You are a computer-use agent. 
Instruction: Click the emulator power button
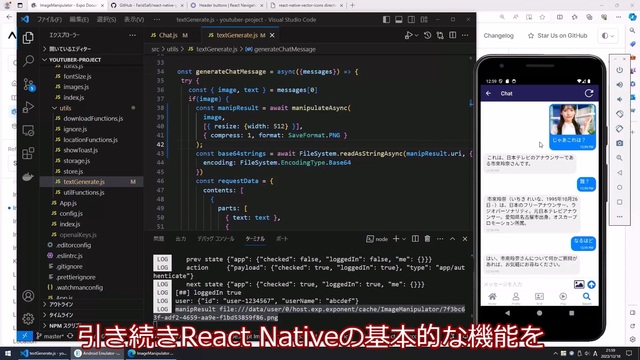click(619, 70)
